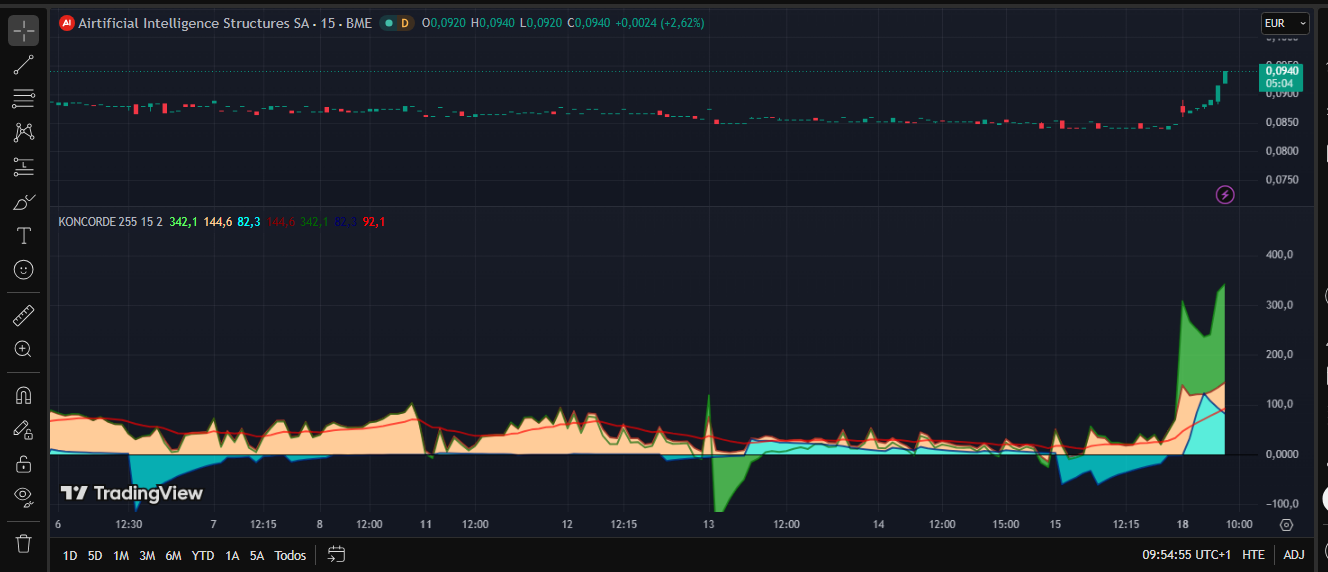Select the trend line drawing tool

tap(24, 65)
